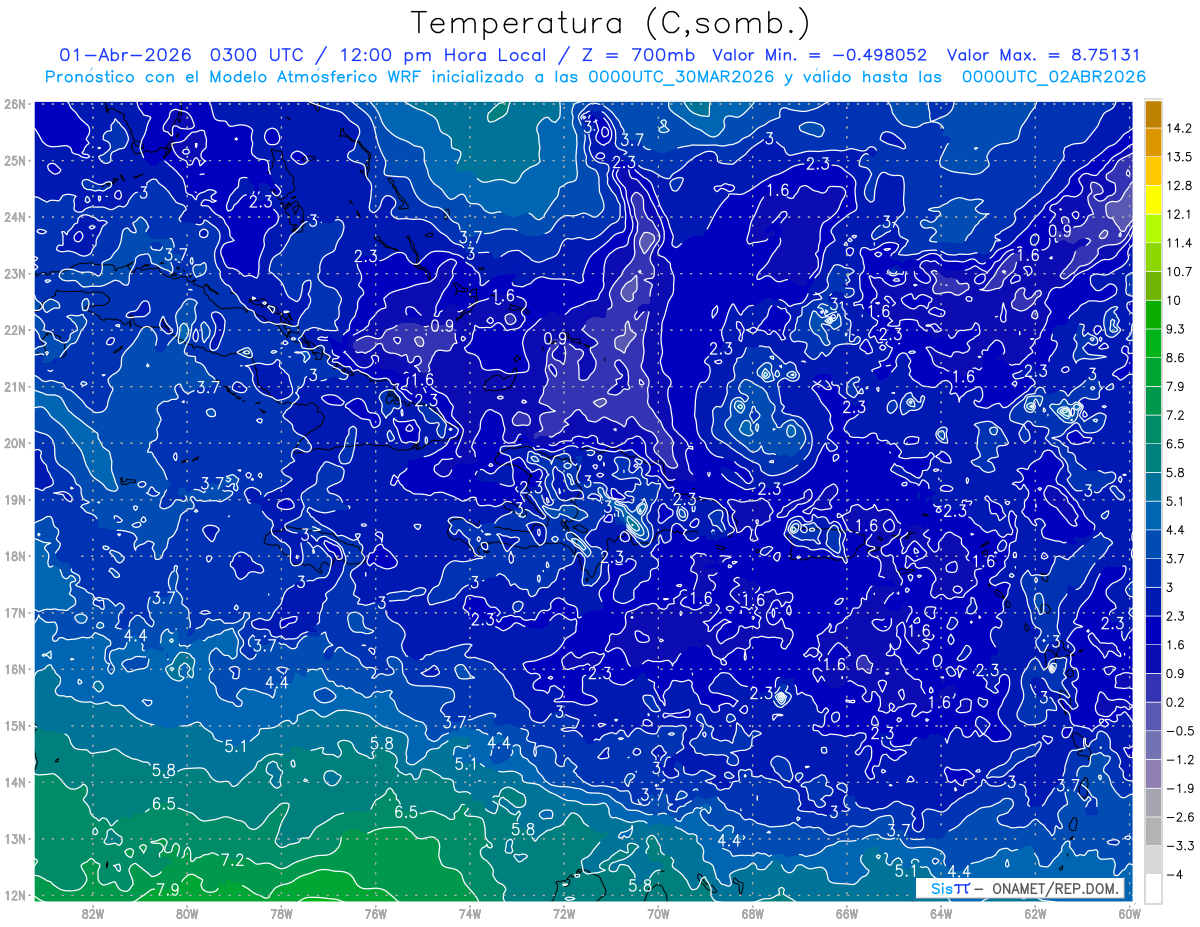This screenshot has height=927, width=1200.
Task: Pick the yellow swatch between 12.1 and 12.8
Action: (x=1154, y=200)
